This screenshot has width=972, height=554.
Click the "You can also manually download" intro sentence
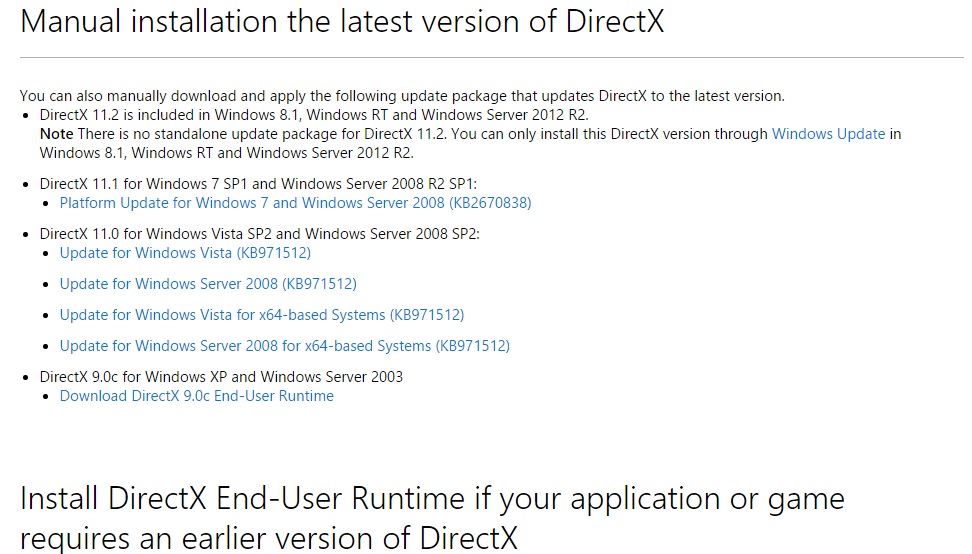402,96
